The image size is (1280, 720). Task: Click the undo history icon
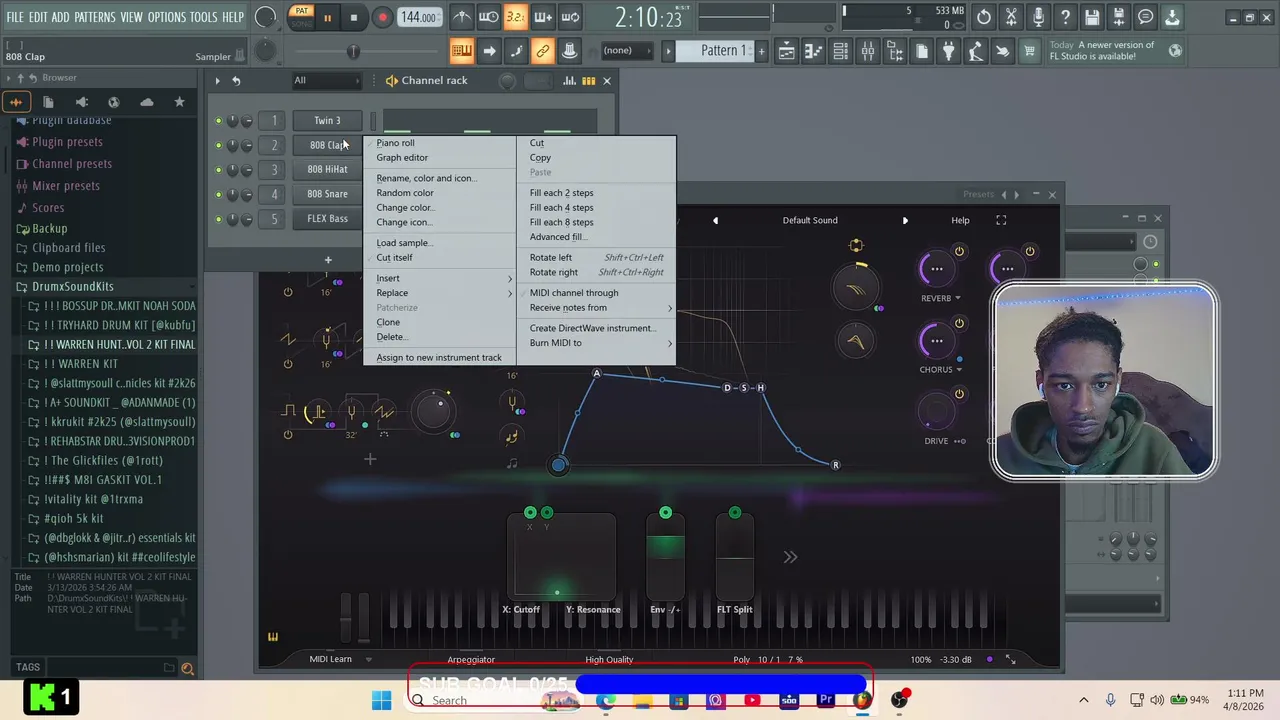984,17
